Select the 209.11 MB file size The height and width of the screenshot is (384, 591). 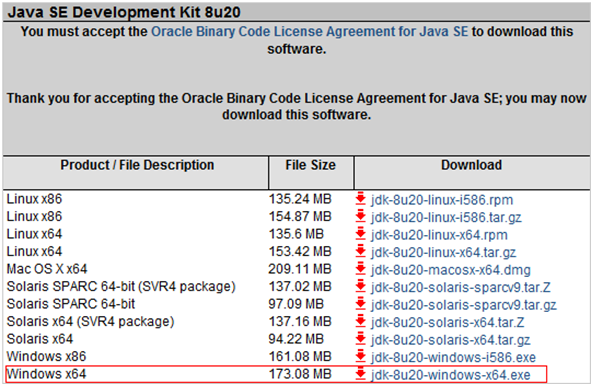300,269
